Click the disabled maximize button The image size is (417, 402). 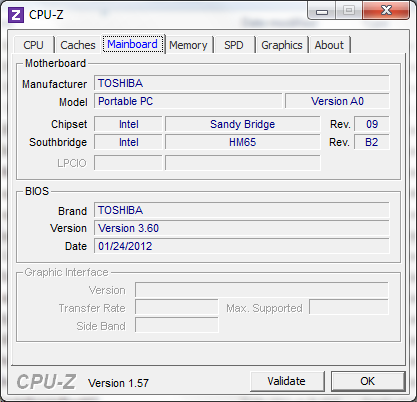[x=349, y=11]
